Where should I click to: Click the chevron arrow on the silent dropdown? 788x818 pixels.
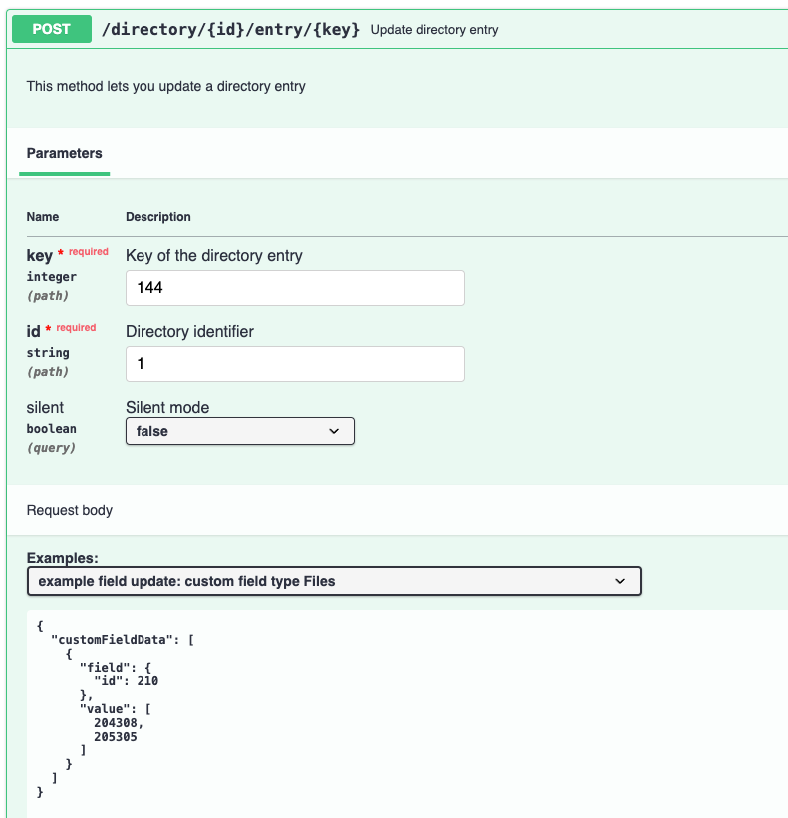click(x=334, y=431)
